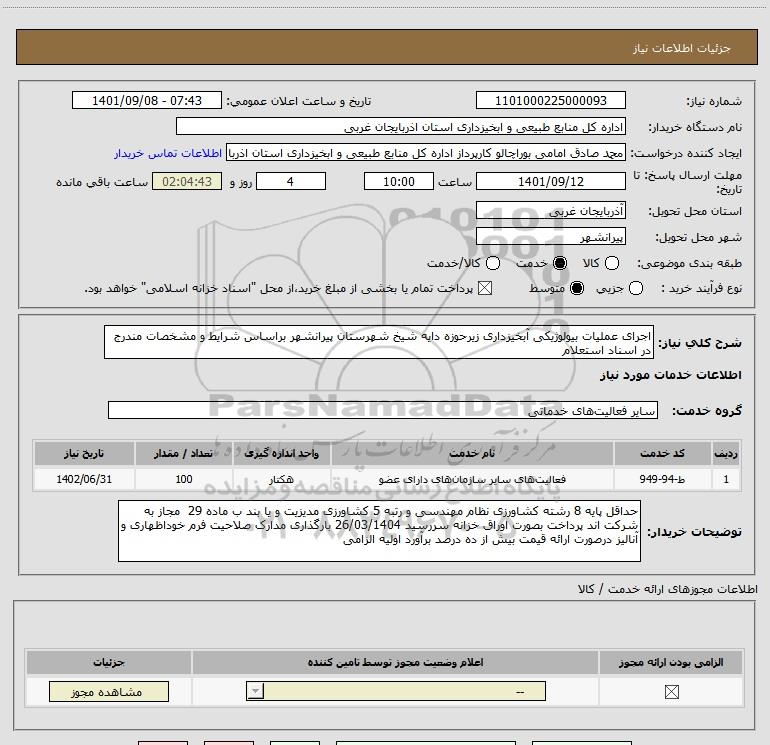The image size is (770, 745).
Task: Select the کالا/خدمت radio button
Action: (x=493, y=263)
